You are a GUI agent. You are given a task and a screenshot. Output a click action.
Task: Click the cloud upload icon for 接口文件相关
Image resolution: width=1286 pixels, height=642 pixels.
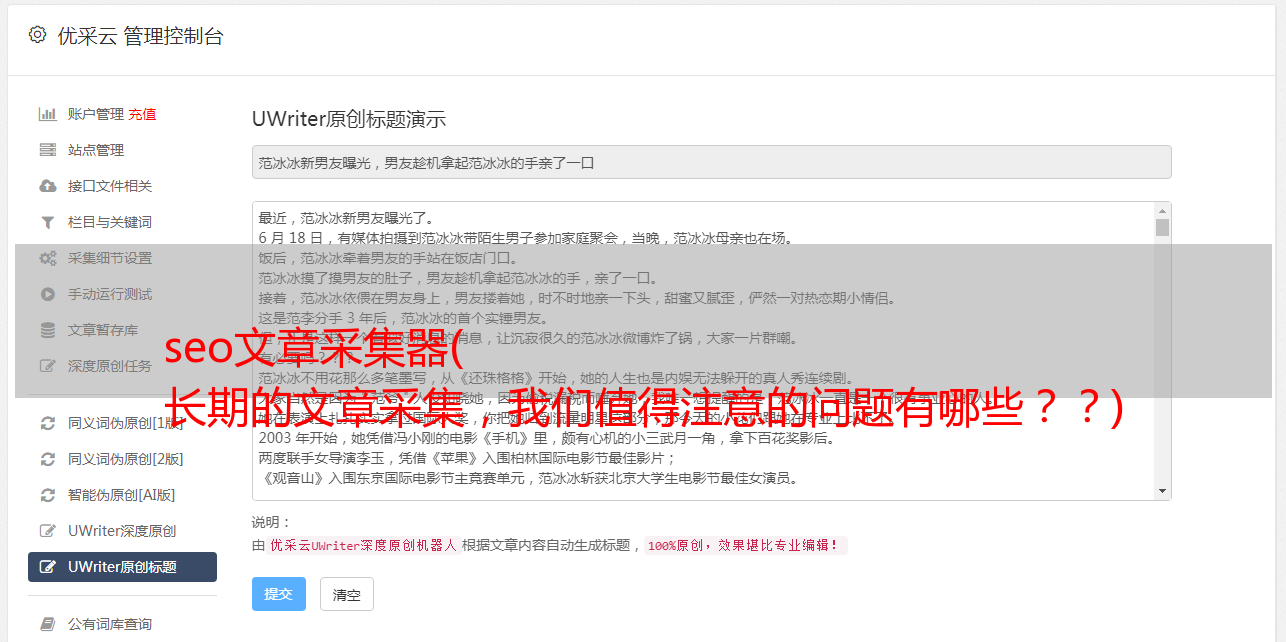point(47,186)
